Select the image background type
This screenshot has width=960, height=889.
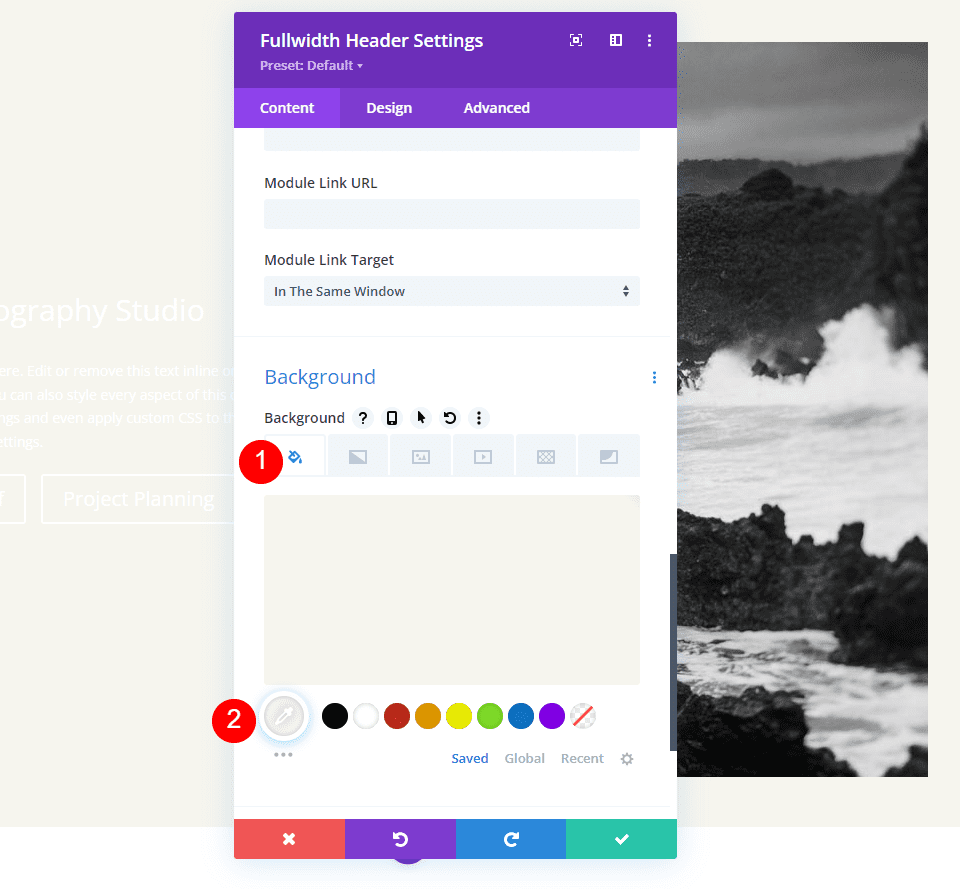pyautogui.click(x=420, y=455)
